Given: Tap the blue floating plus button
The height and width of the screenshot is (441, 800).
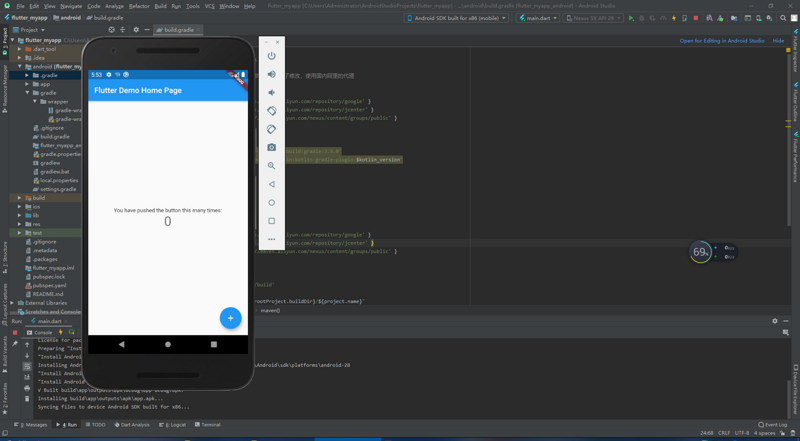Looking at the screenshot, I should [x=230, y=318].
